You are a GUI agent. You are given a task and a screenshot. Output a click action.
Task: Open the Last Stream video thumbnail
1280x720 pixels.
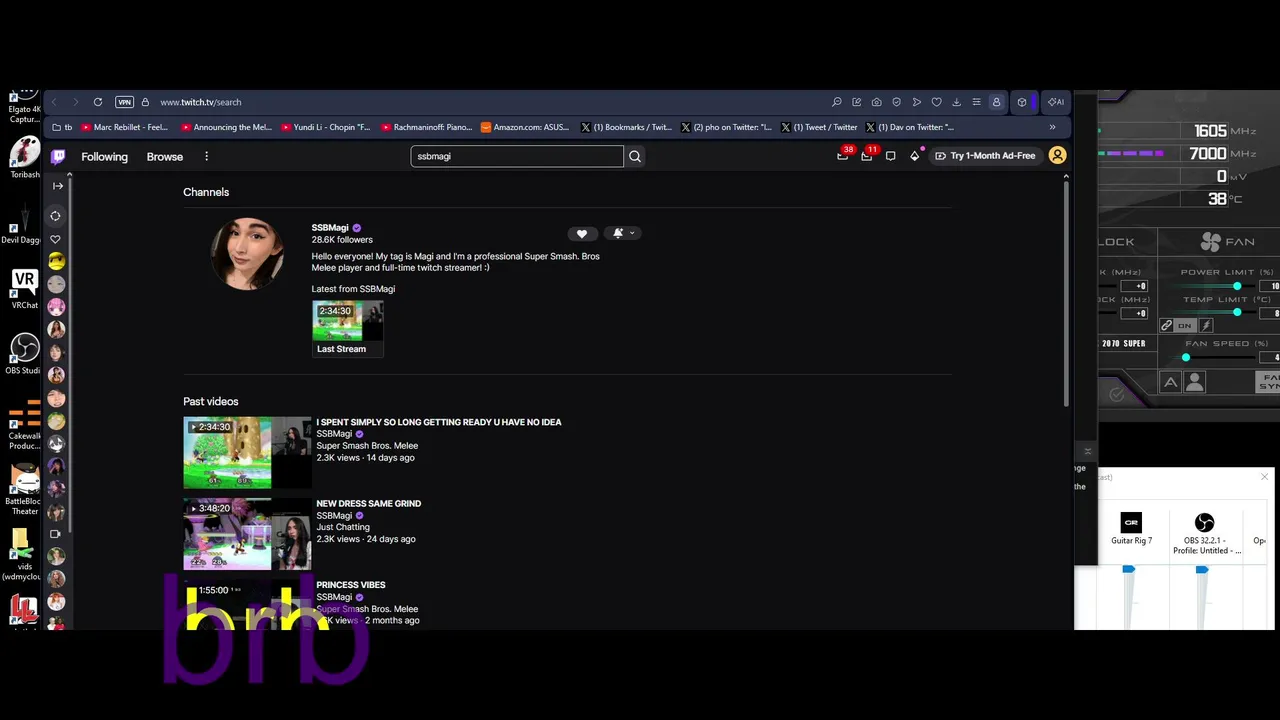tap(347, 320)
